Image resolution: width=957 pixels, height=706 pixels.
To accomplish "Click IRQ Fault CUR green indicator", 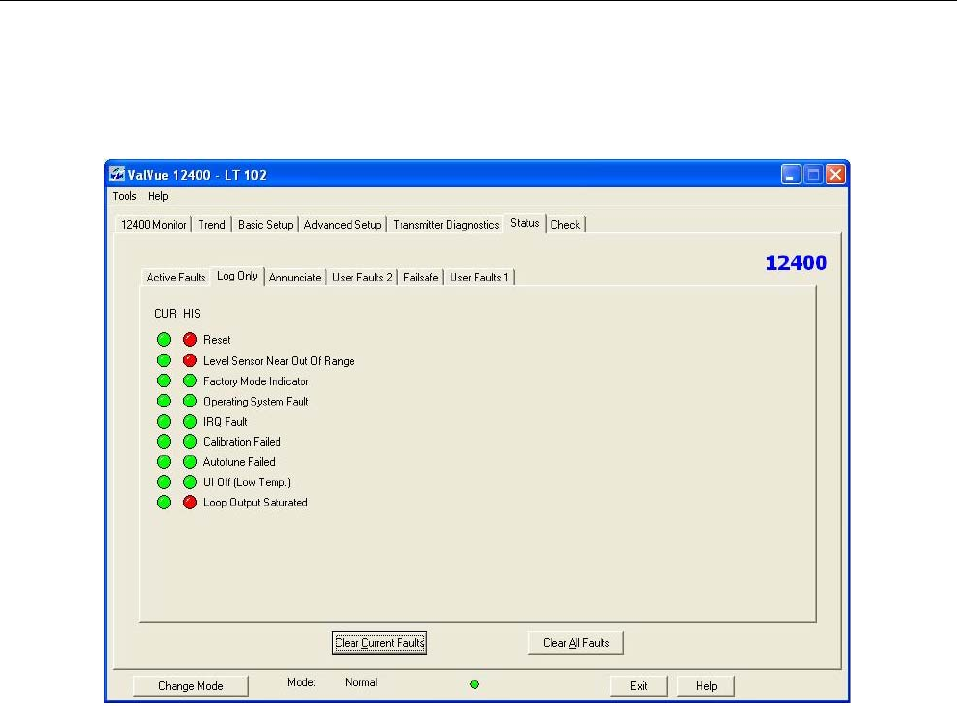I will point(164,422).
